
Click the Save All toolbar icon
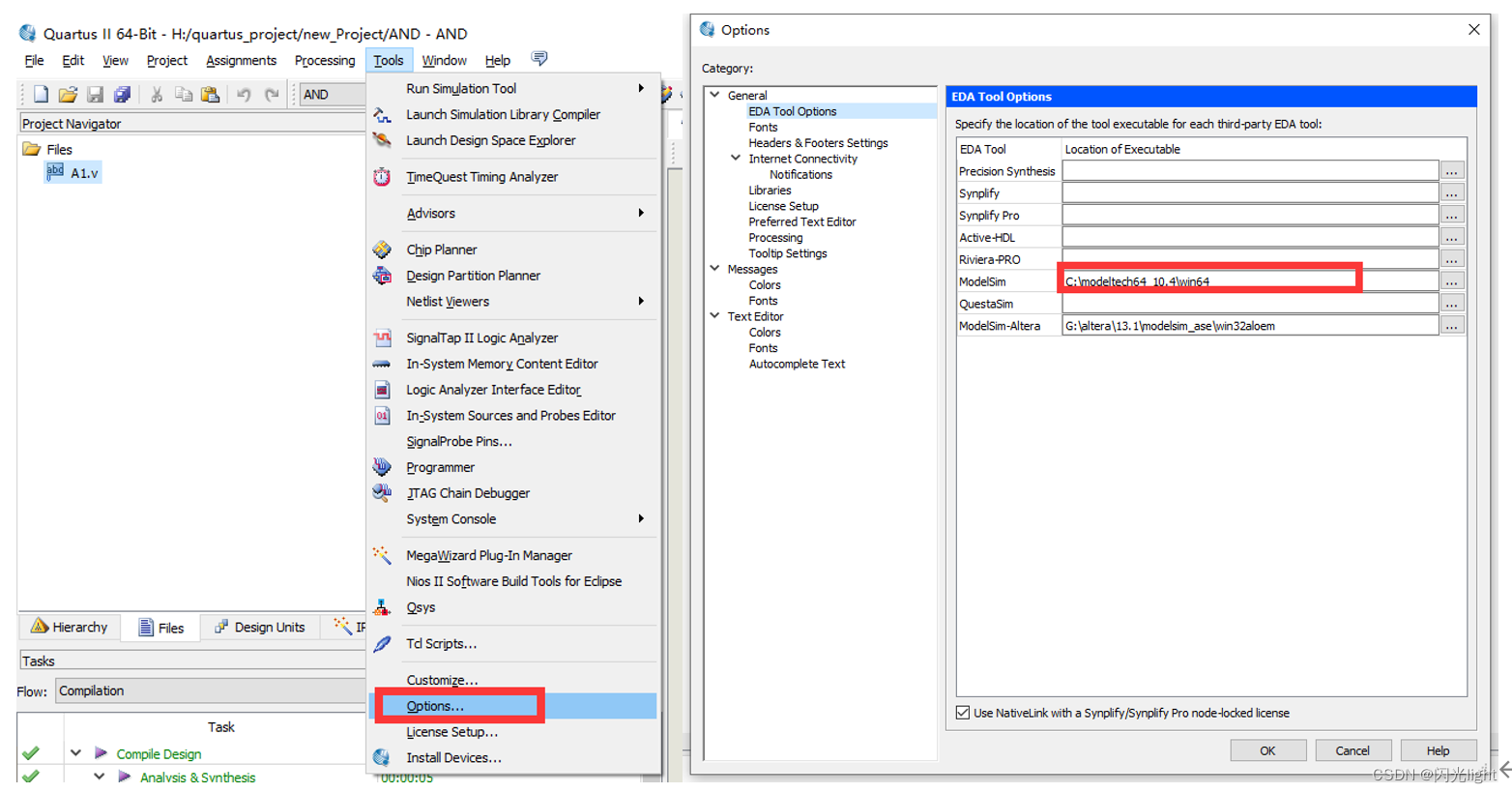point(122,94)
